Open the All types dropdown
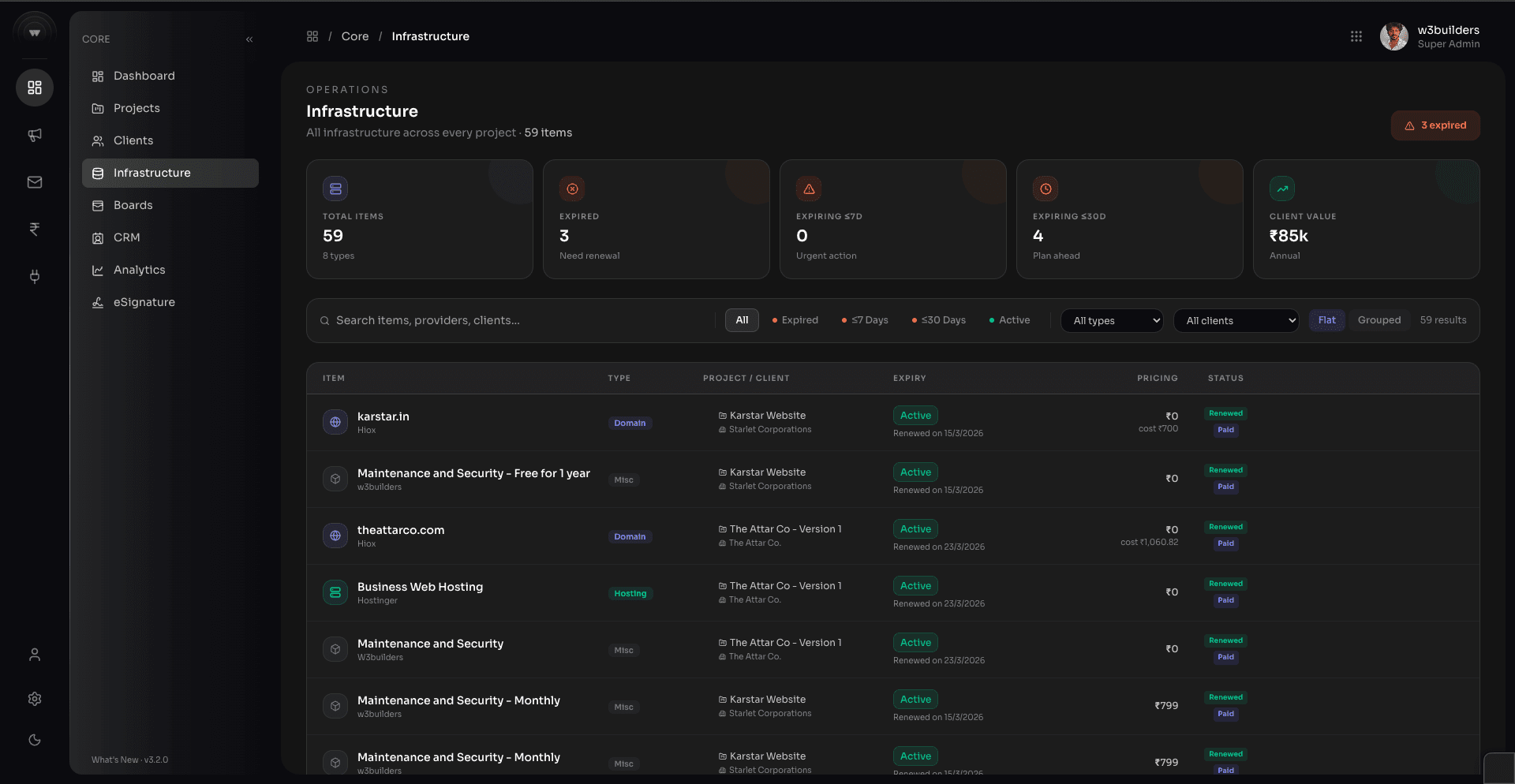The width and height of the screenshot is (1515, 784). click(1112, 320)
